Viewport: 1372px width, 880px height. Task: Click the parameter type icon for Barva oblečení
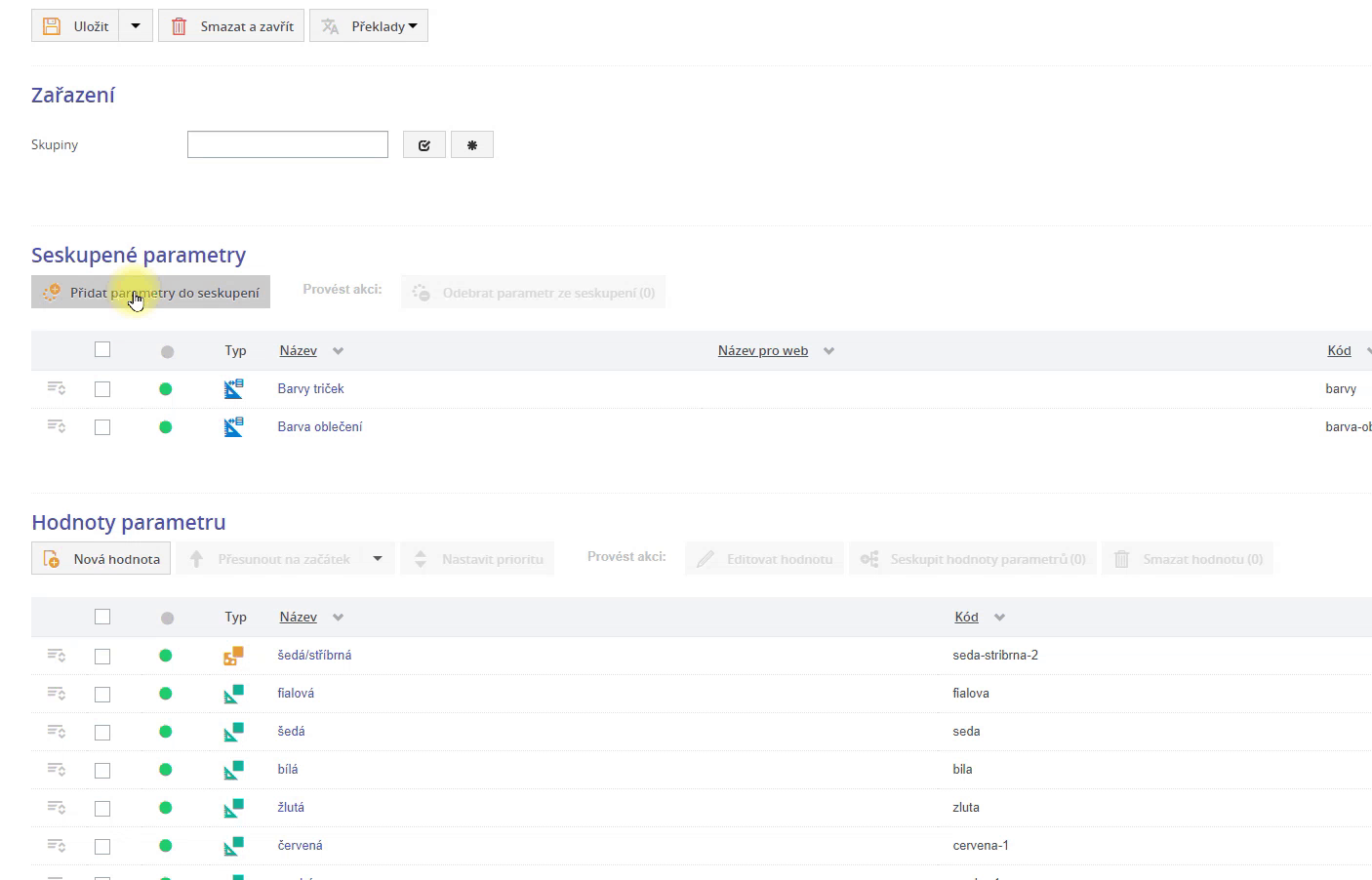pos(233,427)
